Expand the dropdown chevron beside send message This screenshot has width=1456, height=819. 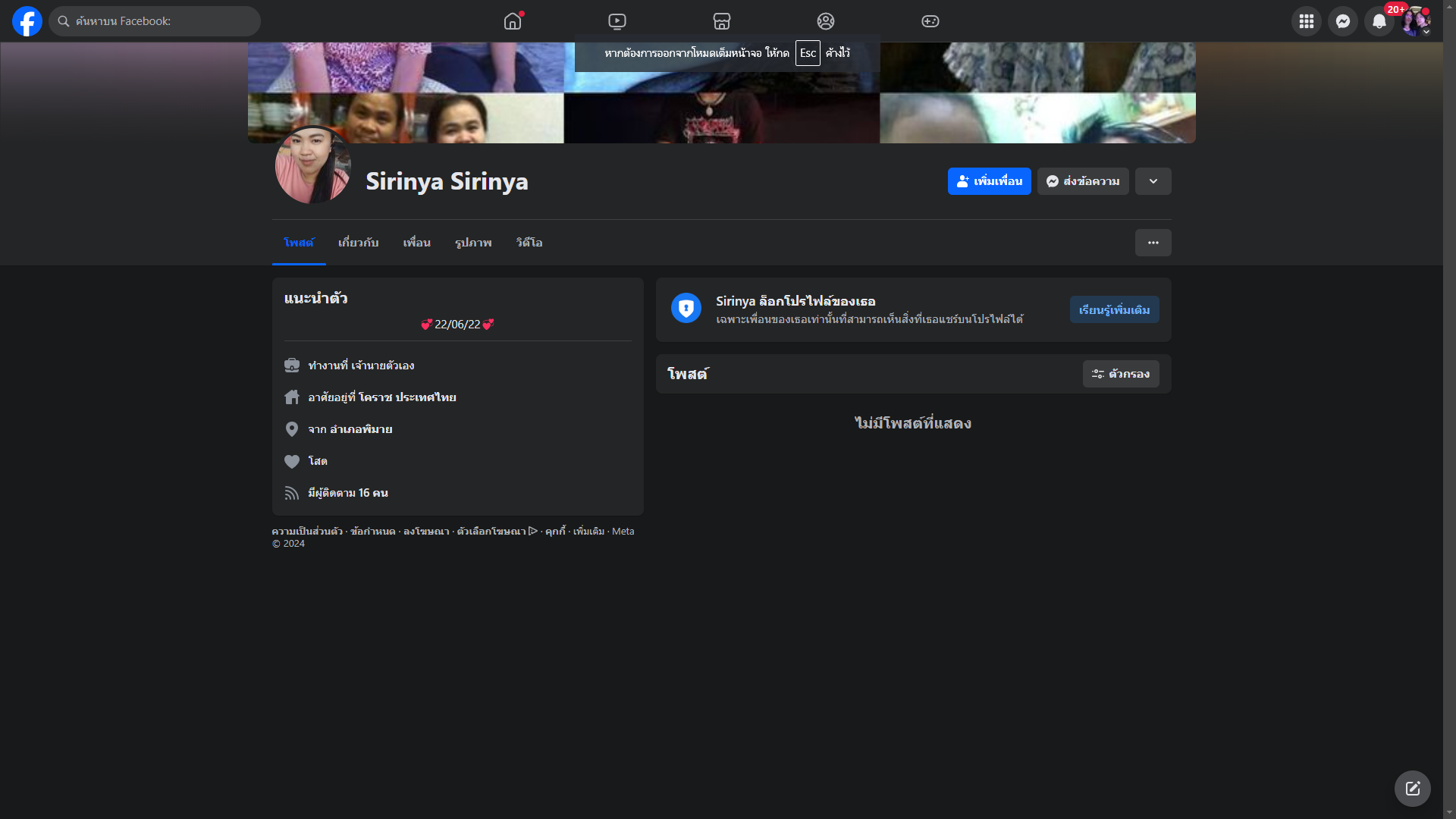pos(1153,181)
